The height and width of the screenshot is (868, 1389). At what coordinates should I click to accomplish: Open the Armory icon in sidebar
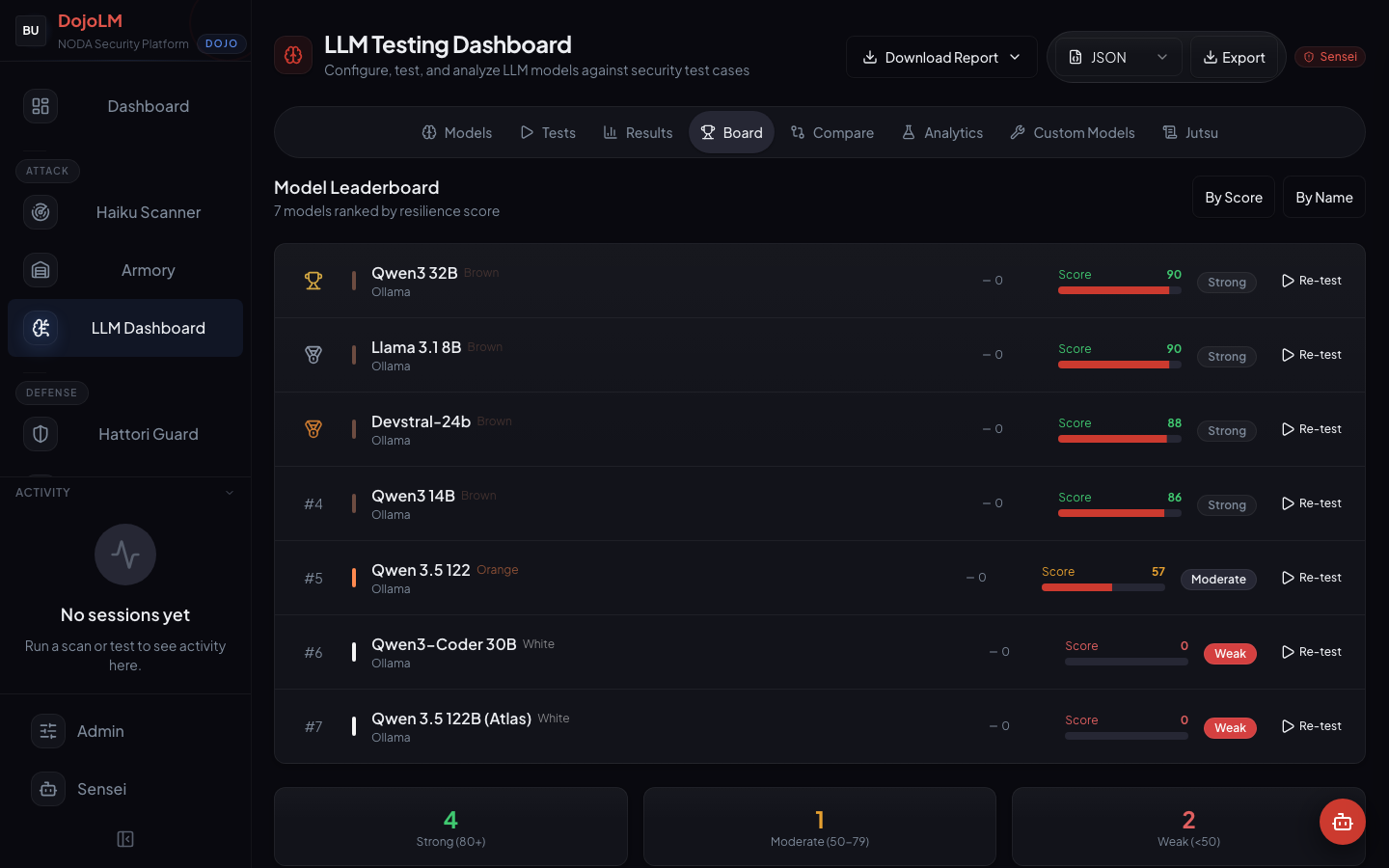pyautogui.click(x=41, y=270)
